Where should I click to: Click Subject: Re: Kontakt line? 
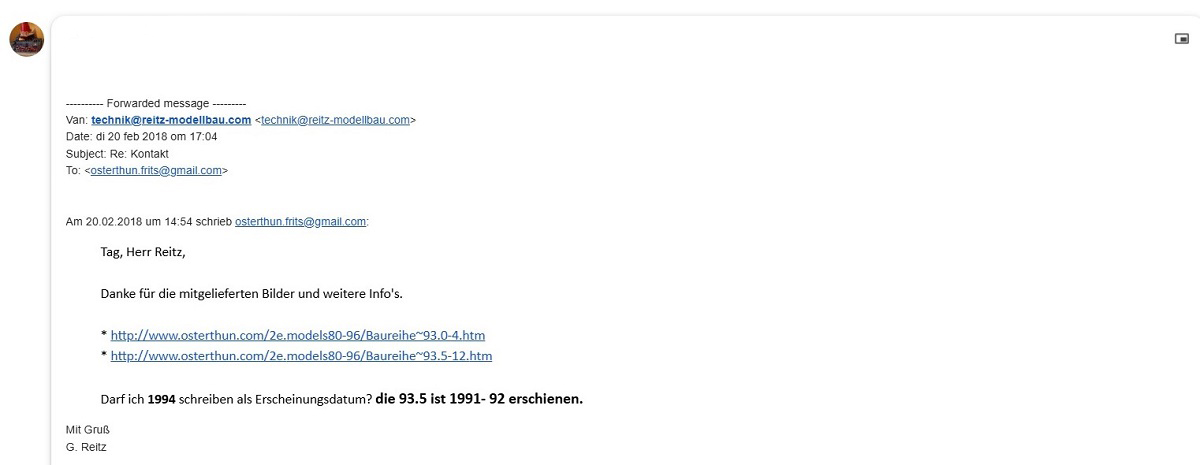point(117,154)
